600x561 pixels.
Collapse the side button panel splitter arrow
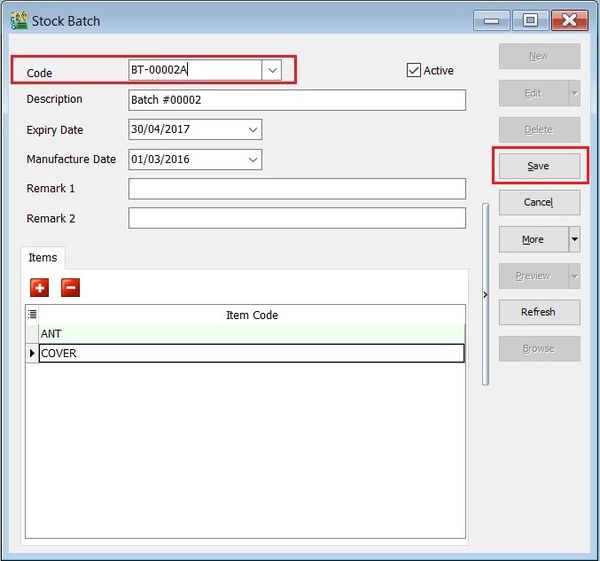[x=486, y=294]
